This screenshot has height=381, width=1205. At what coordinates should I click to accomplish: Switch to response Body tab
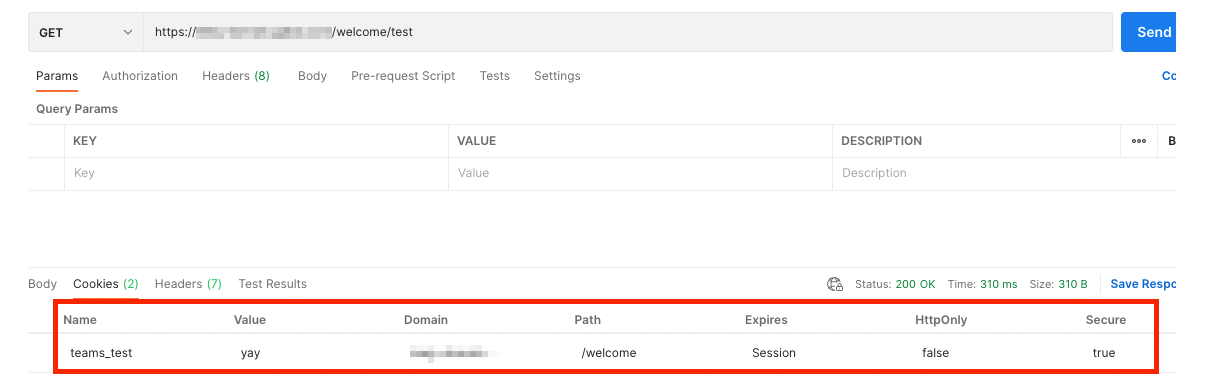point(42,284)
